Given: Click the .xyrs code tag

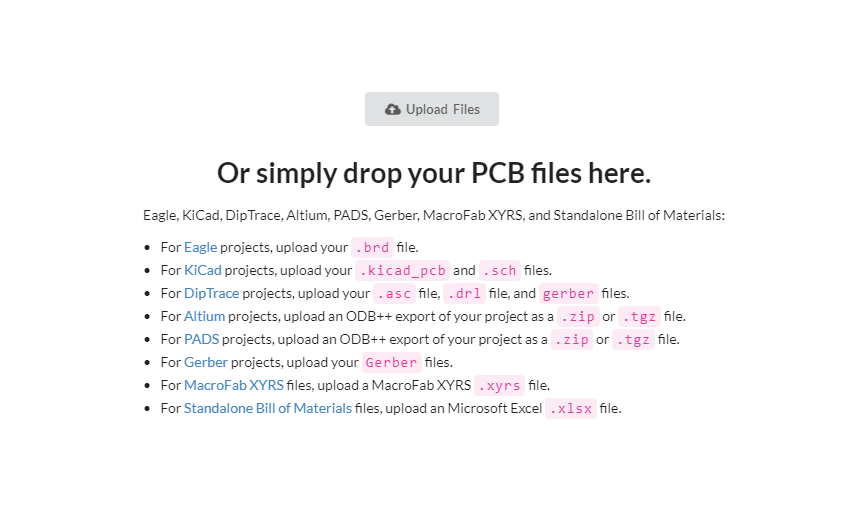Looking at the screenshot, I should [x=500, y=386].
